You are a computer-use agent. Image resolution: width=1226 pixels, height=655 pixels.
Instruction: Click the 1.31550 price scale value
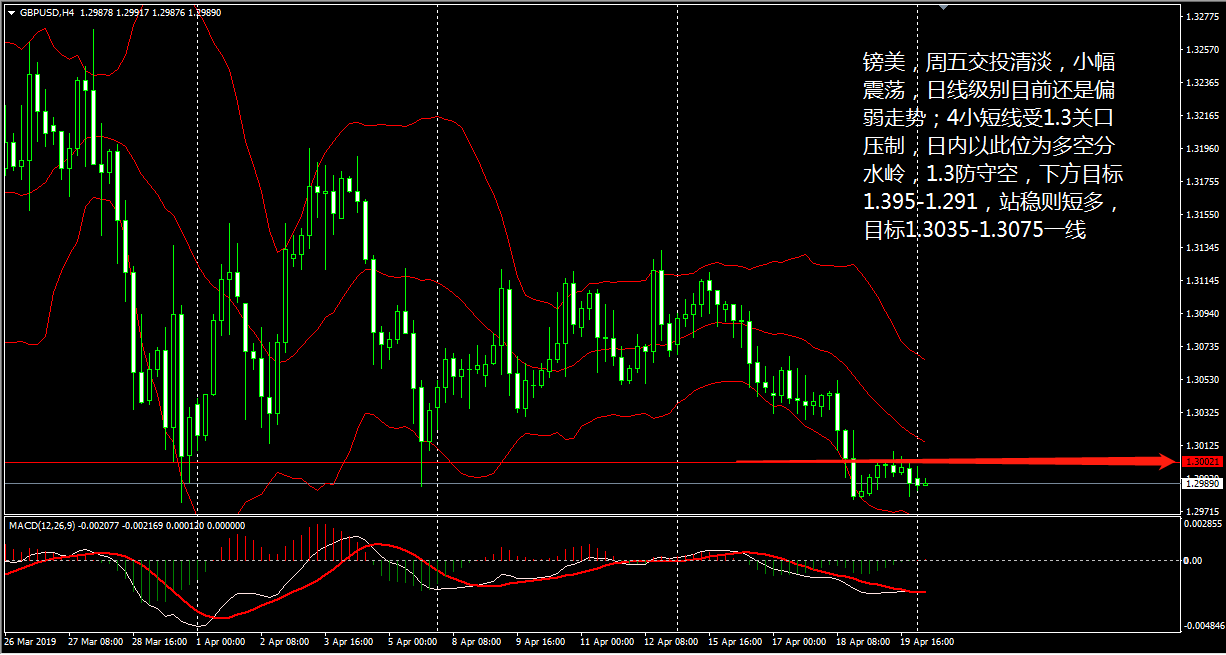click(x=1201, y=215)
